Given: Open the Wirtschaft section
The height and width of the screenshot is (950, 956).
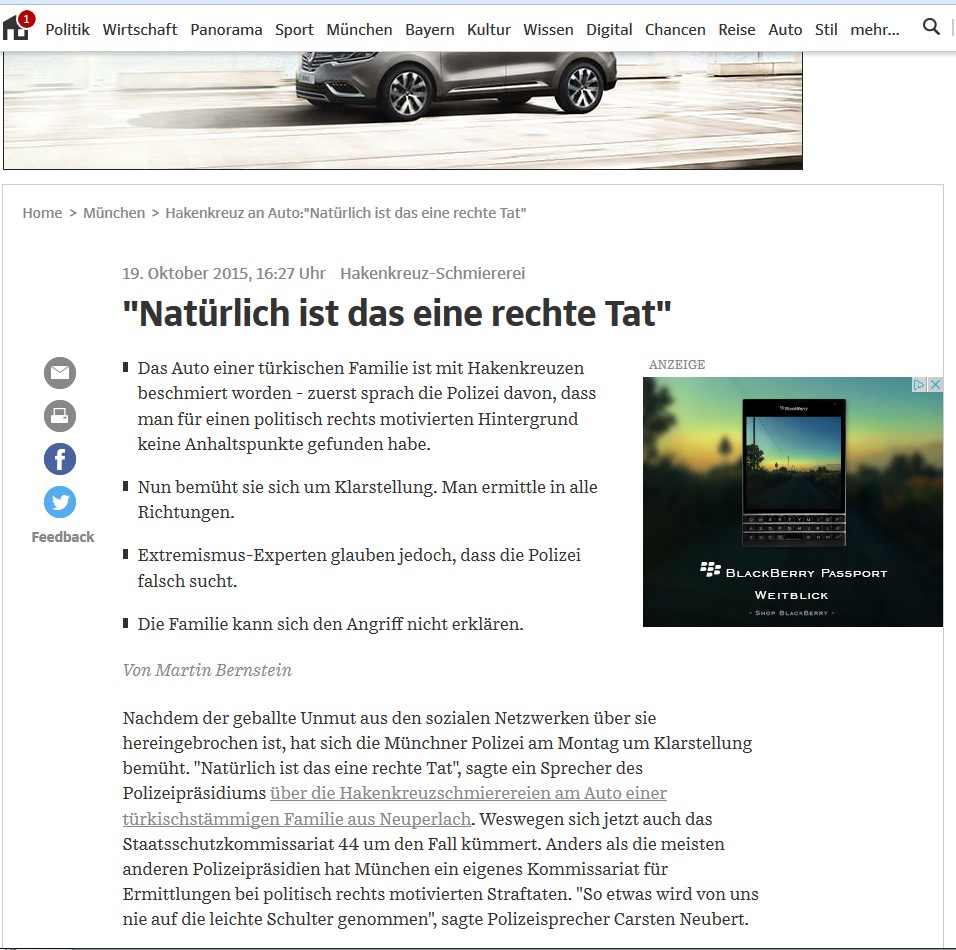Looking at the screenshot, I should (140, 29).
